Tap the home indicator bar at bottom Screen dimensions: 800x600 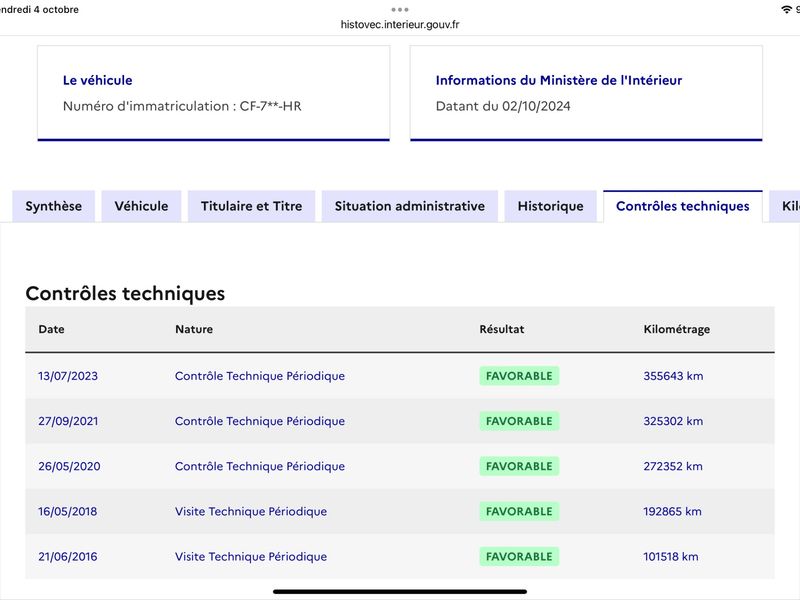pos(400,592)
